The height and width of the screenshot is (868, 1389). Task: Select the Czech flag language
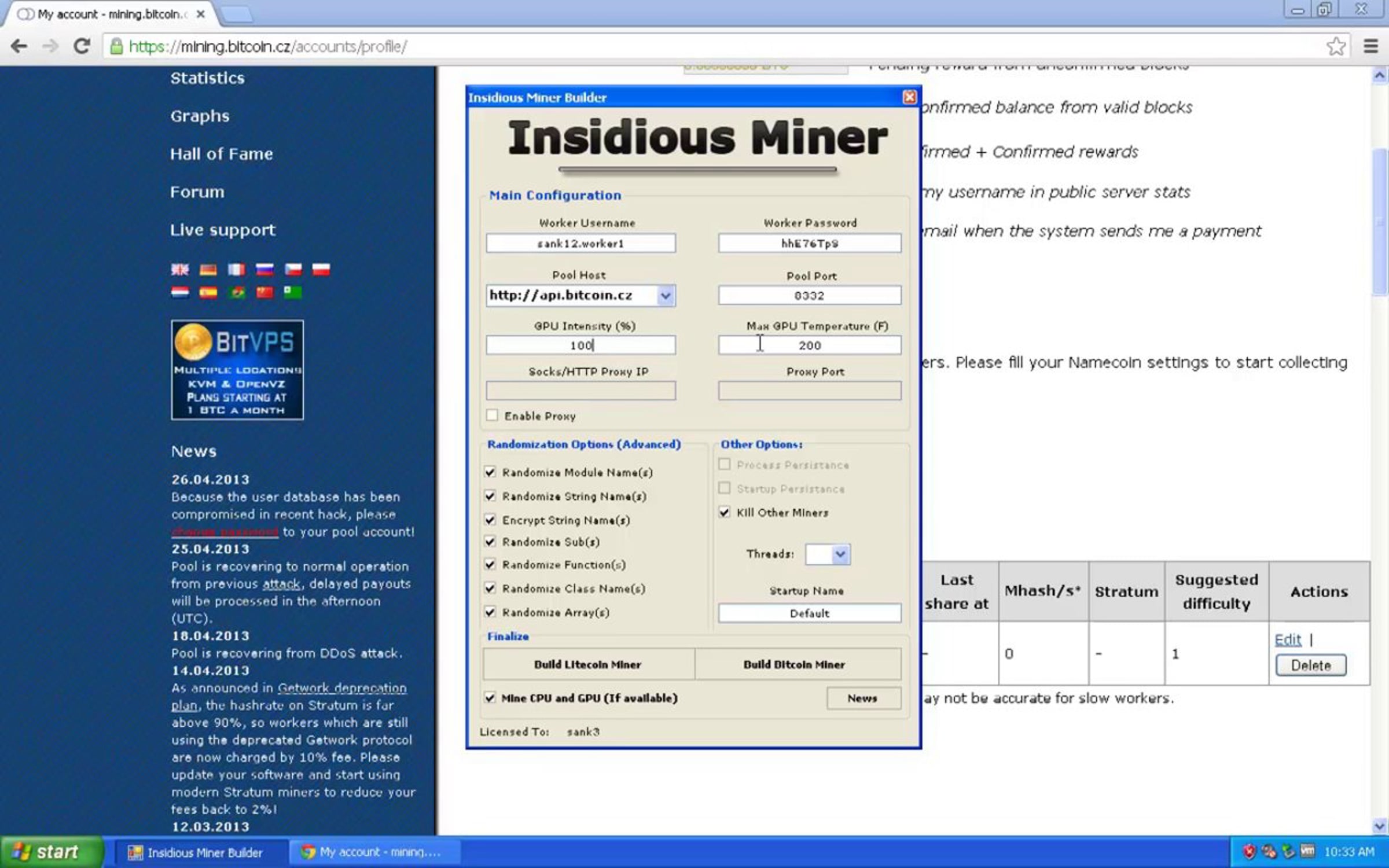click(293, 270)
